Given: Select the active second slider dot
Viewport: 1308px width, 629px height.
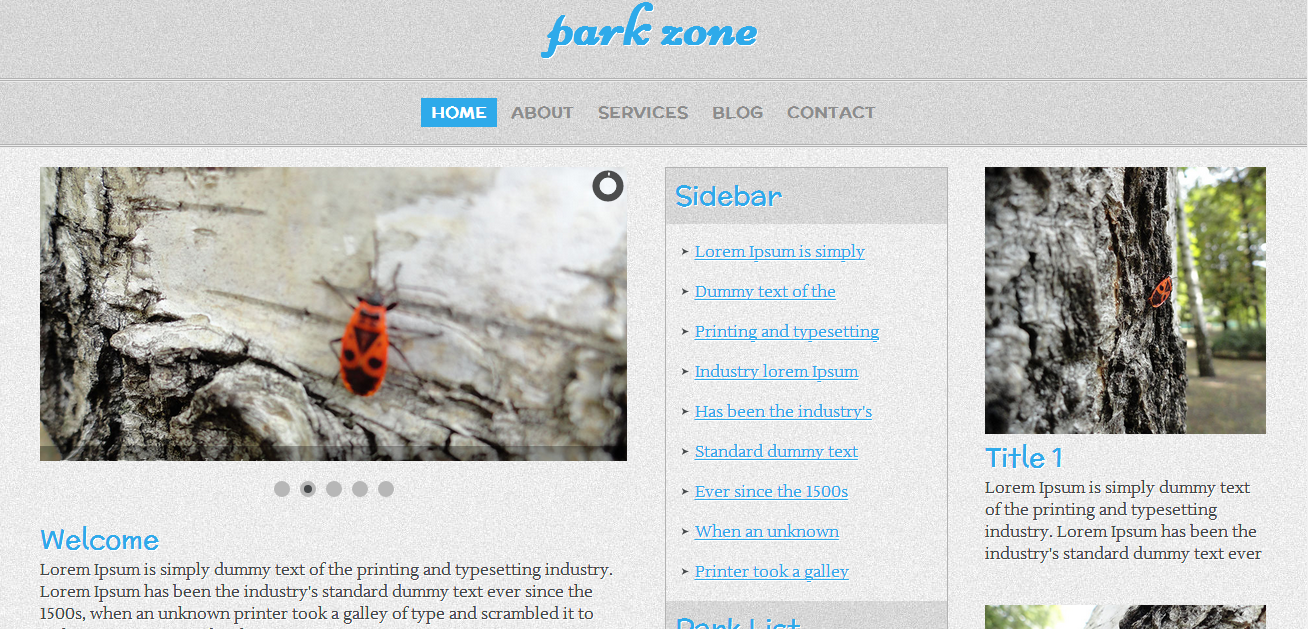Looking at the screenshot, I should [308, 489].
